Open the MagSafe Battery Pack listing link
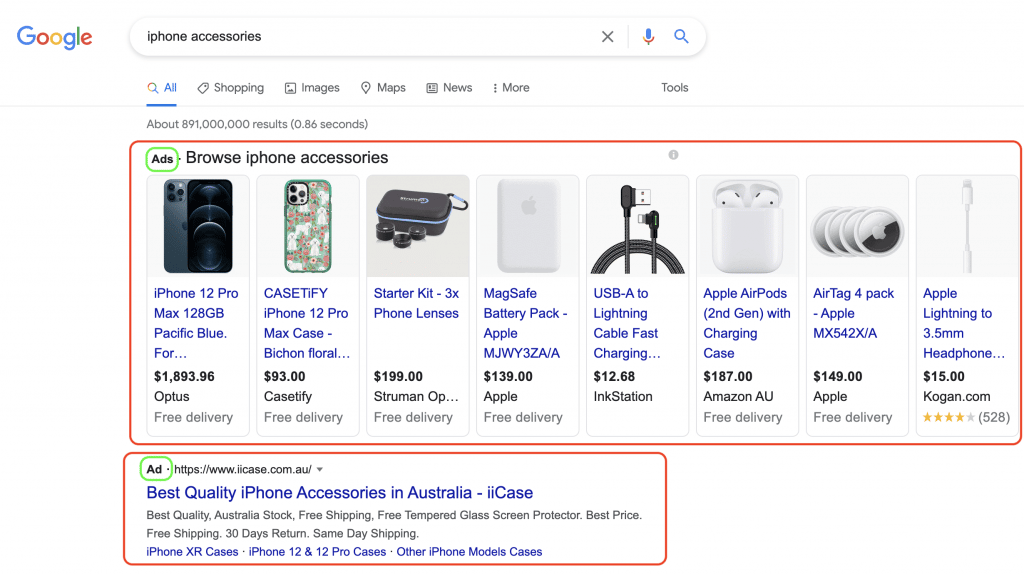This screenshot has width=1024, height=574. 526,323
